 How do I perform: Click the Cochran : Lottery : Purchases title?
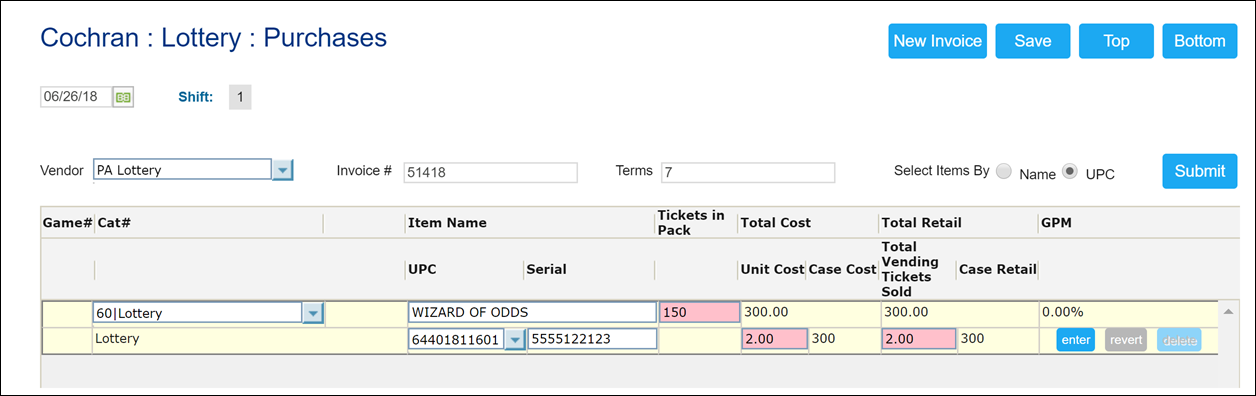[x=213, y=38]
